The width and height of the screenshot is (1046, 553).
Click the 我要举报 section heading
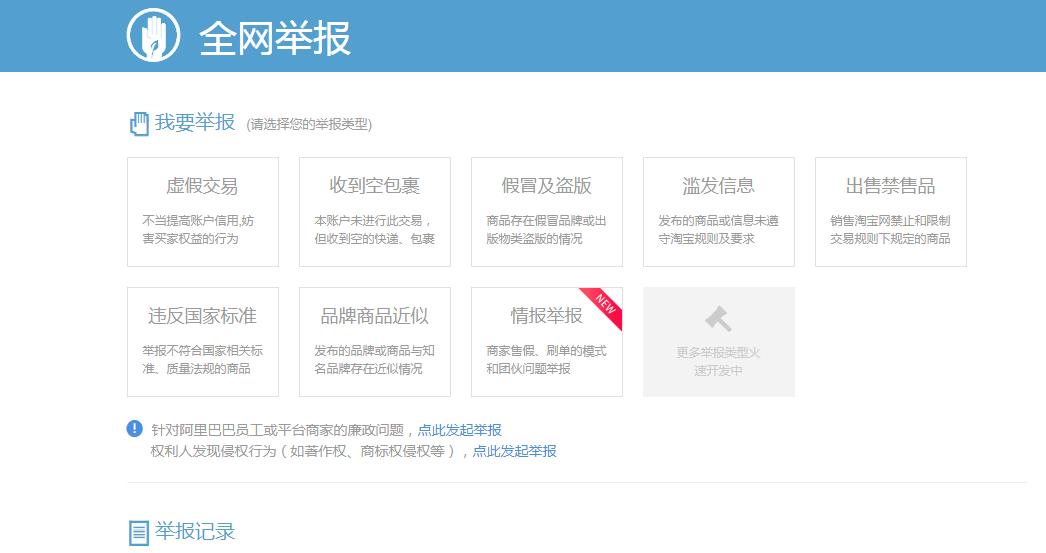pos(195,122)
